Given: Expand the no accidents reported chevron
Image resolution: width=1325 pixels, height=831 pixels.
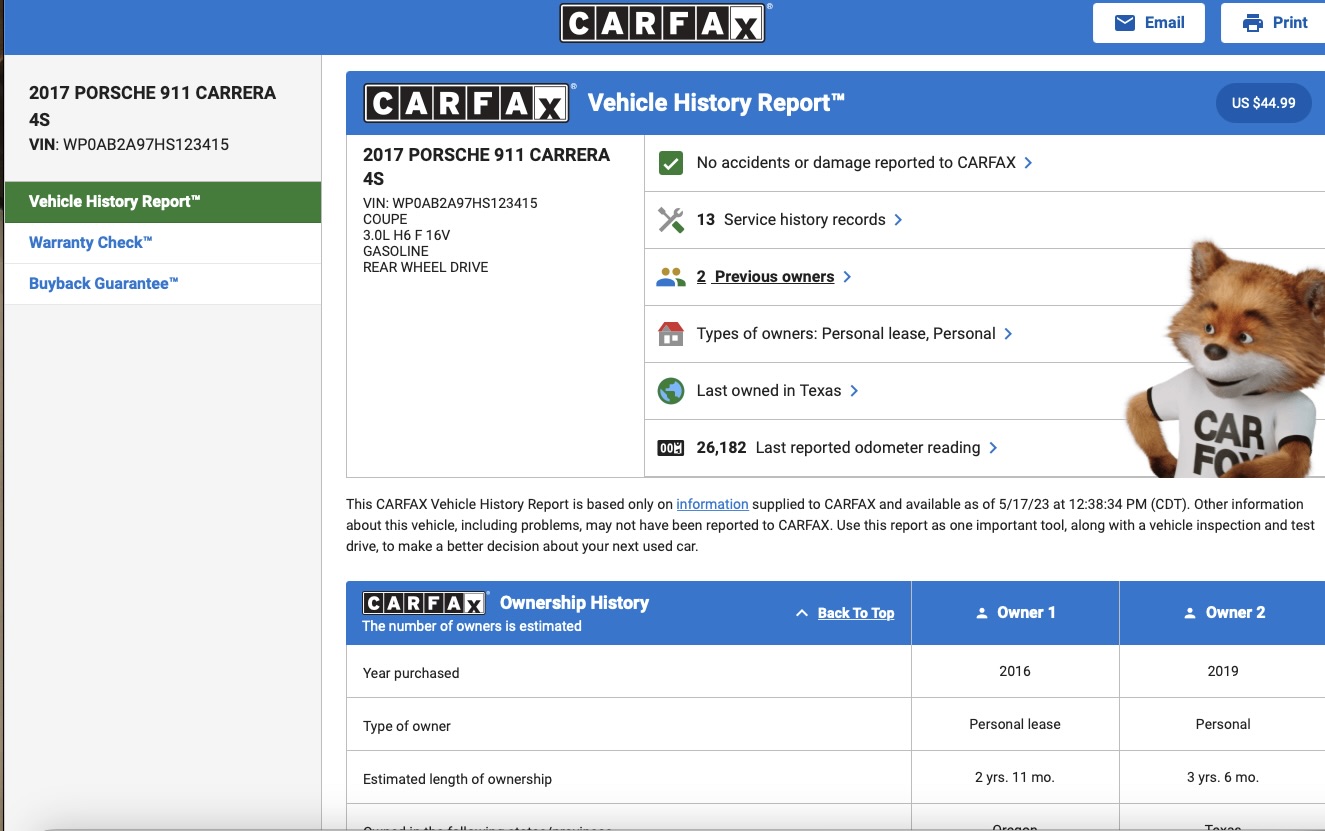Looking at the screenshot, I should pos(1029,162).
